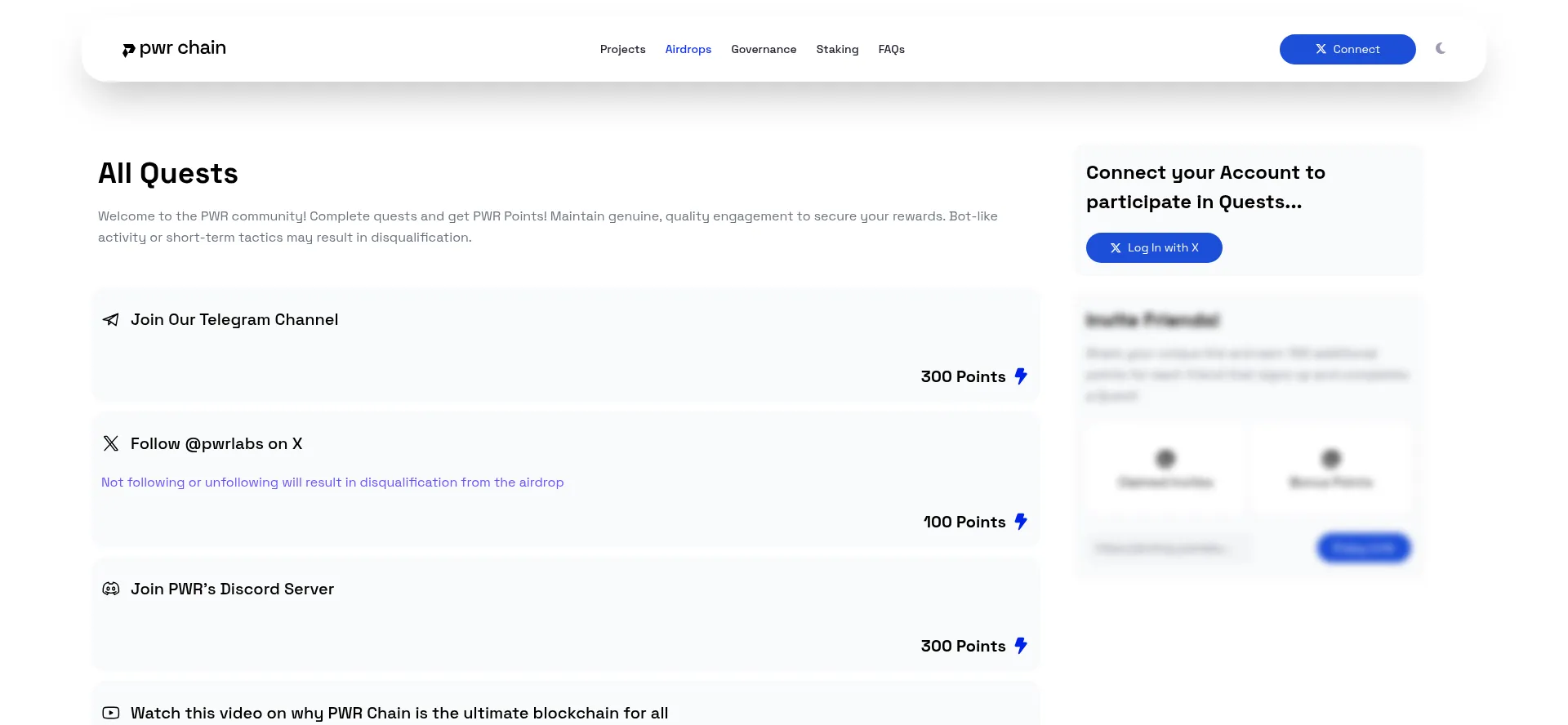Open the FAQs page
The height and width of the screenshot is (725, 1568).
pos(891,49)
